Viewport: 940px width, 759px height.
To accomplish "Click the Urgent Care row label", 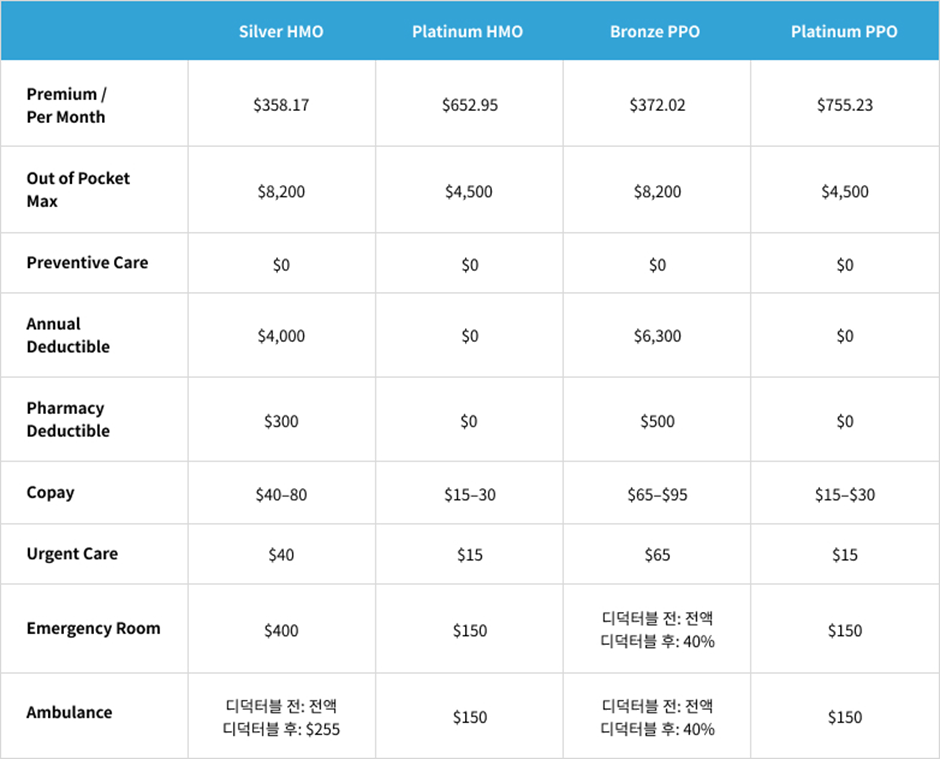I will pos(72,553).
